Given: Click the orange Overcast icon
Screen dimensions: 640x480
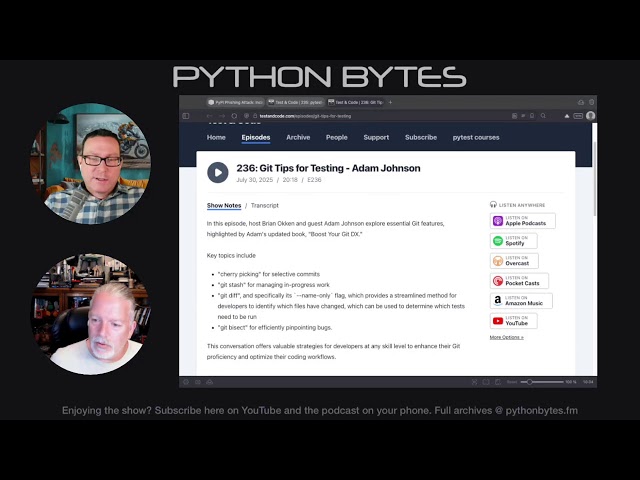Looking at the screenshot, I should 498,261.
